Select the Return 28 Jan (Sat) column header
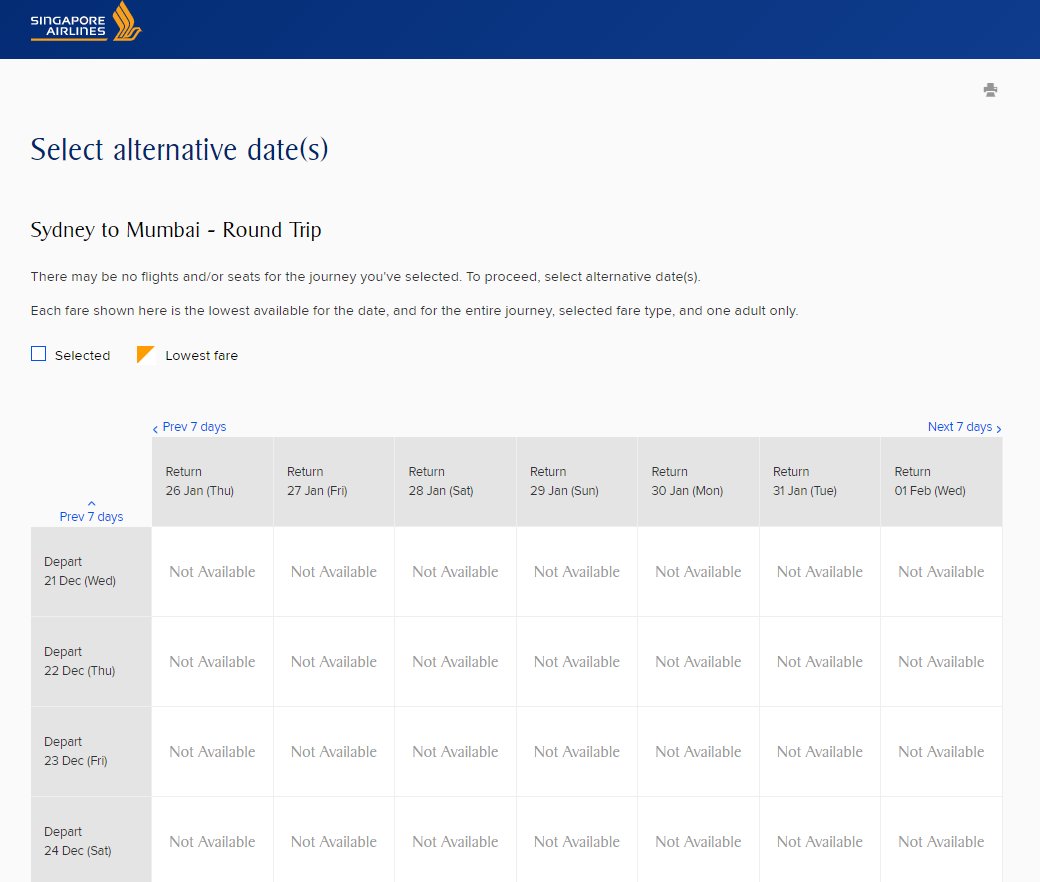This screenshot has width=1040, height=882. 455,481
